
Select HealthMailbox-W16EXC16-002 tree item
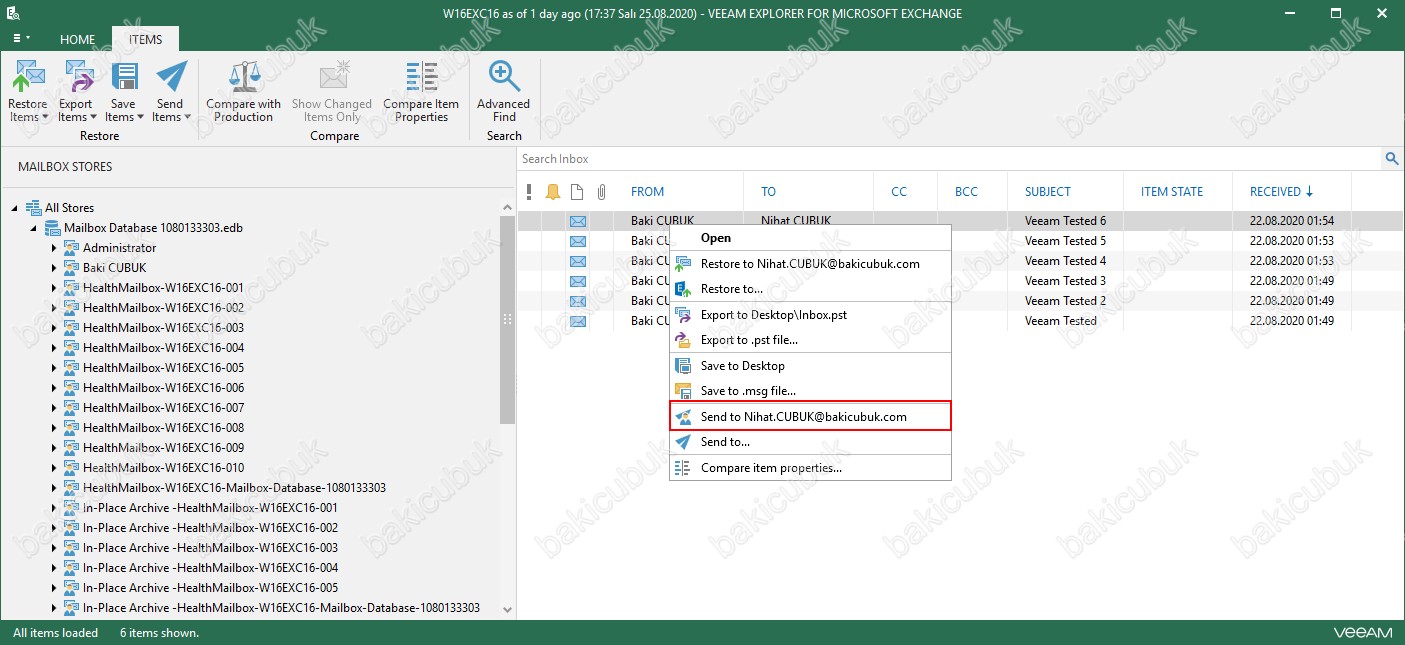pyautogui.click(x=163, y=308)
